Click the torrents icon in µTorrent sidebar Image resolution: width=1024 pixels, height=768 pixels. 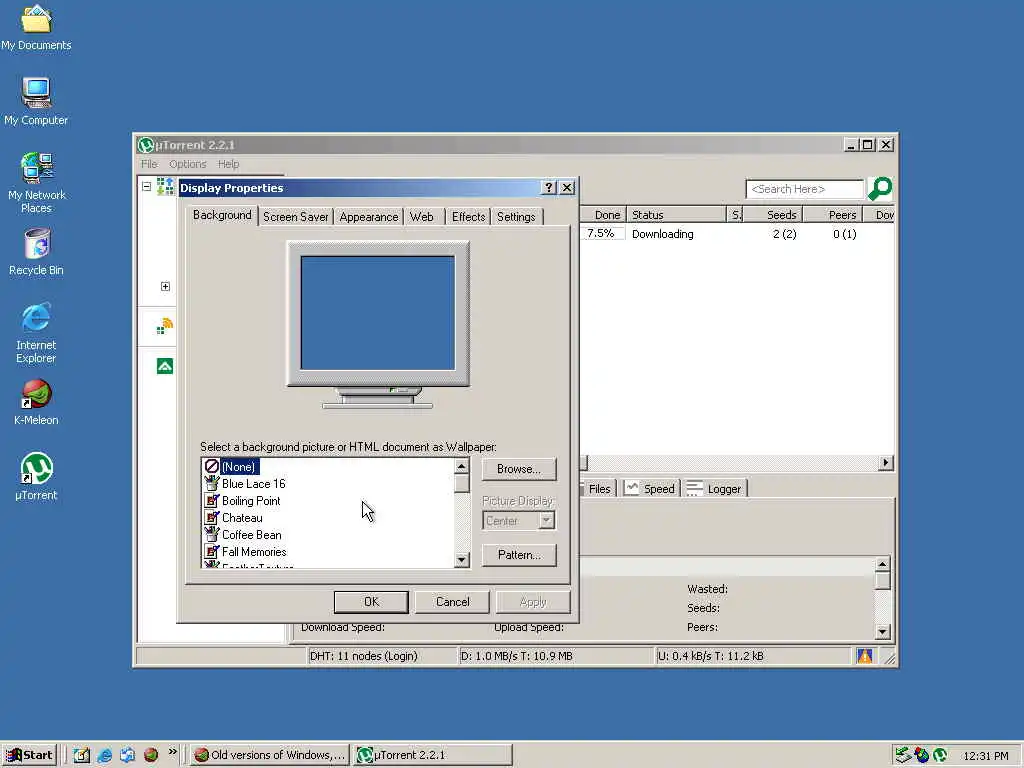coord(165,187)
